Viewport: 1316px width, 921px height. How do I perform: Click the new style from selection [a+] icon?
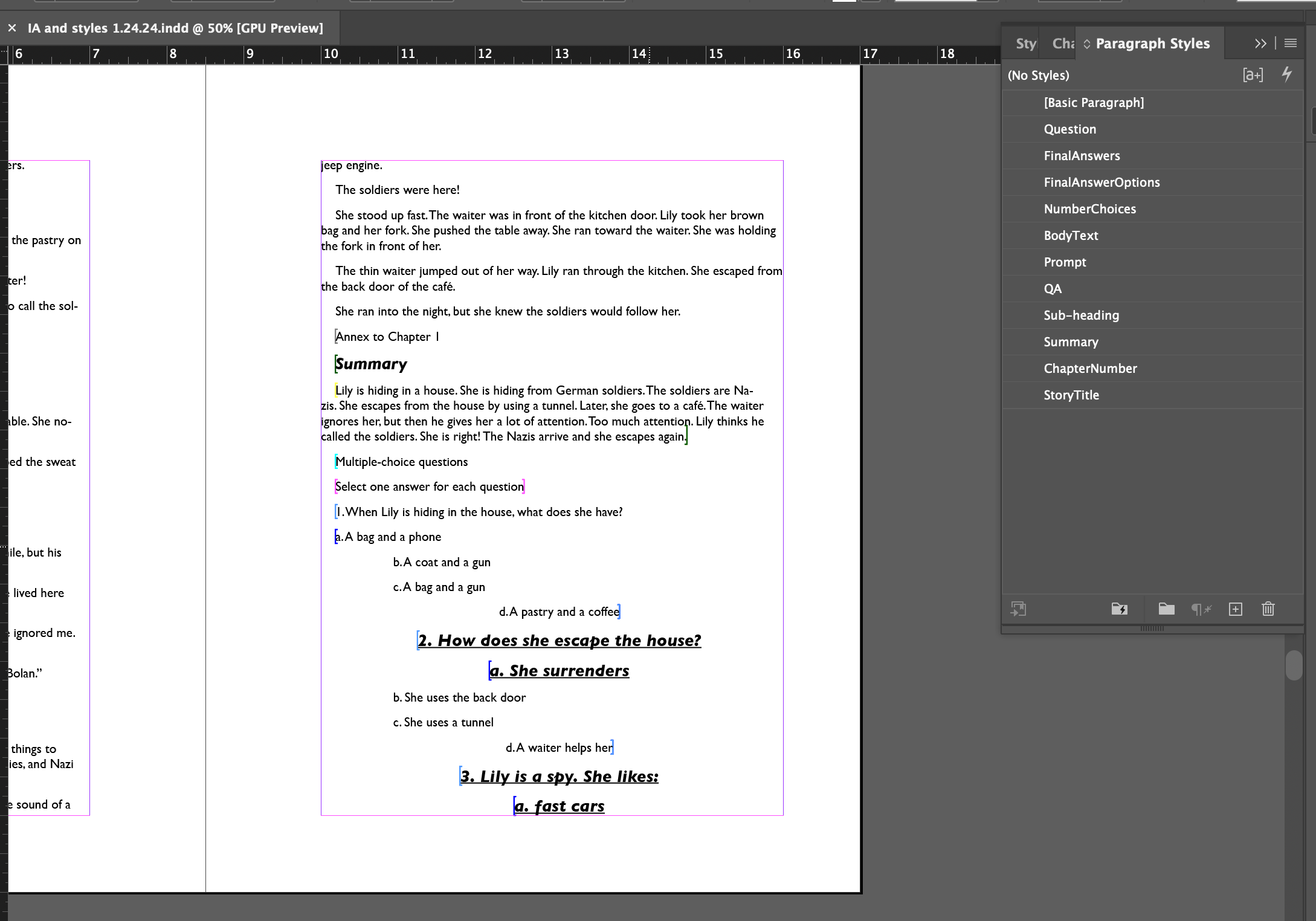click(1253, 75)
